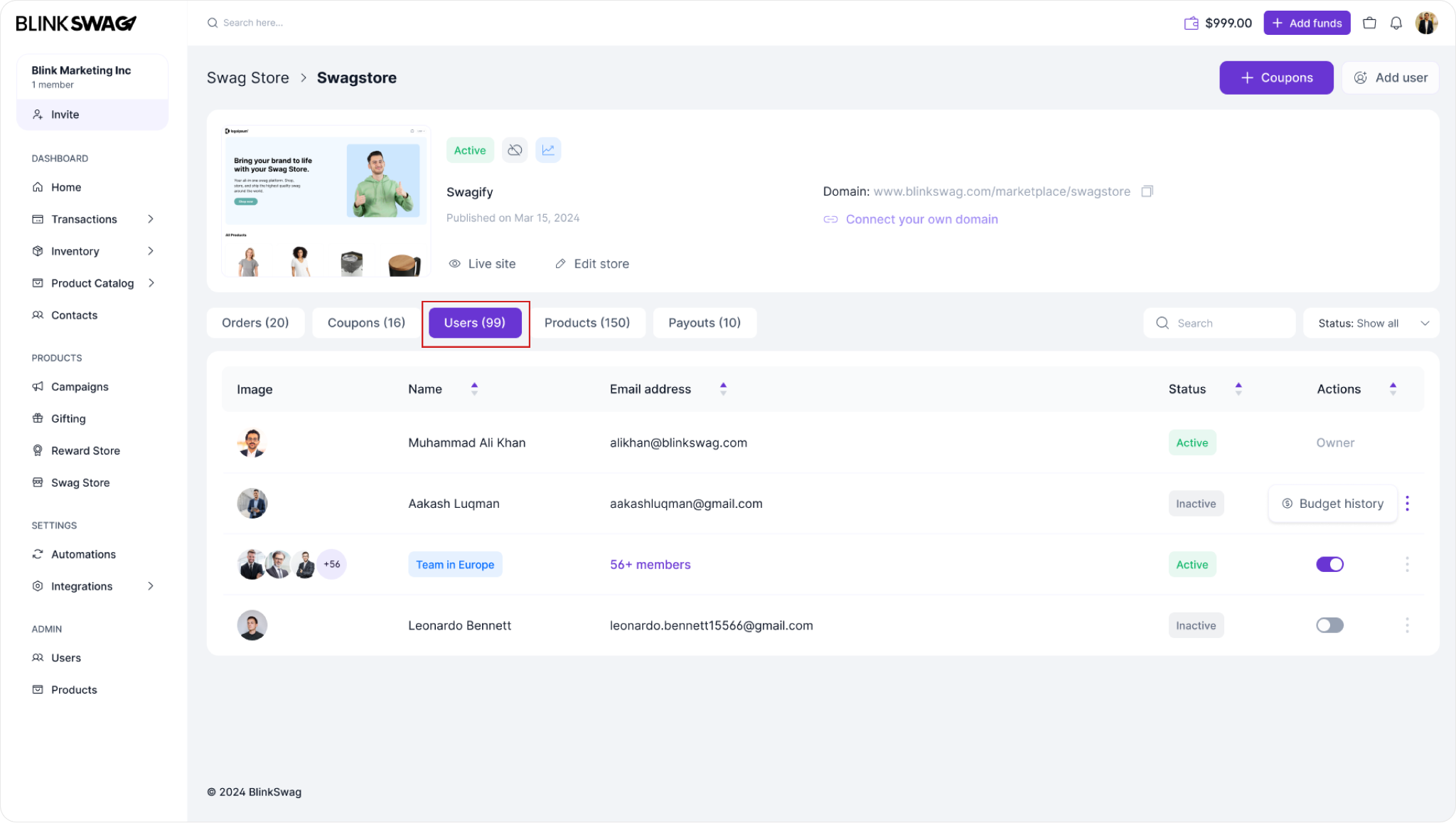Open the Live site link
This screenshot has width=1456, height=823.
coord(482,264)
